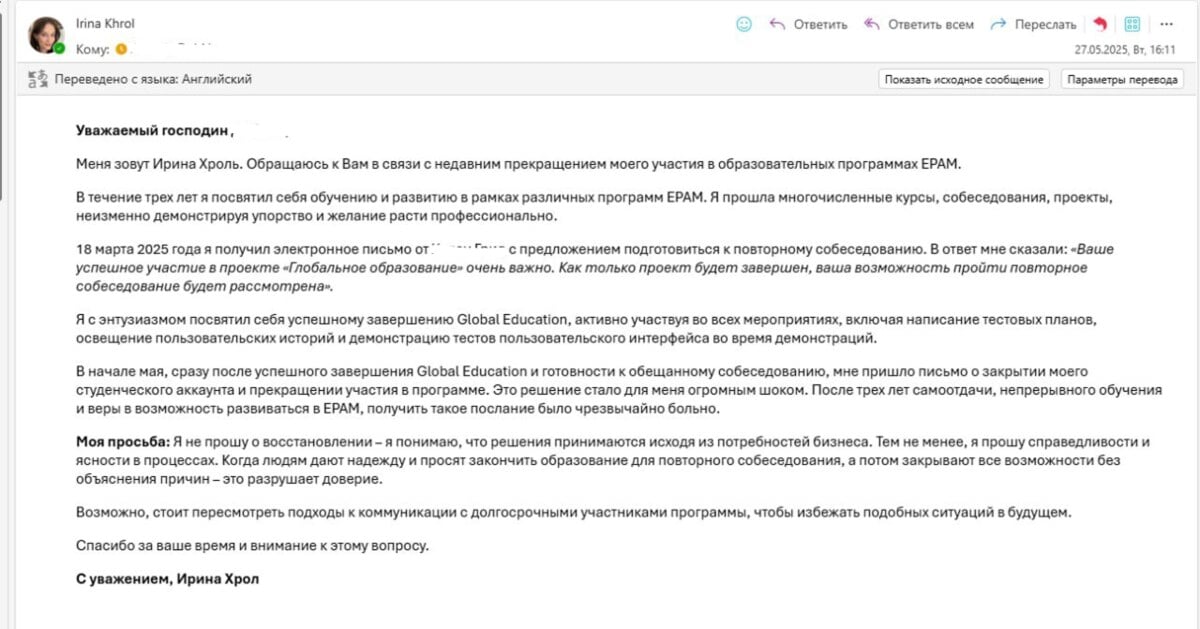Click the translator icon in translation bar
This screenshot has height=629, width=1200.
39,79
